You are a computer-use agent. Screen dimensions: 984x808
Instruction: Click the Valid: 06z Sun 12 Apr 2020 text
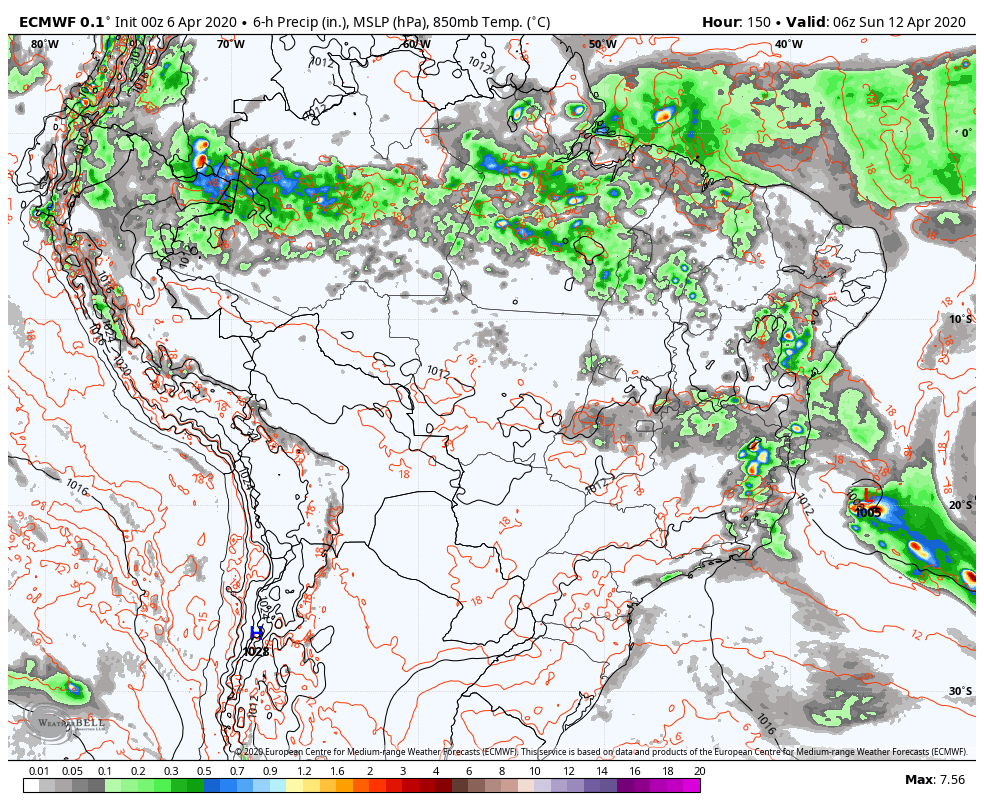(x=883, y=22)
